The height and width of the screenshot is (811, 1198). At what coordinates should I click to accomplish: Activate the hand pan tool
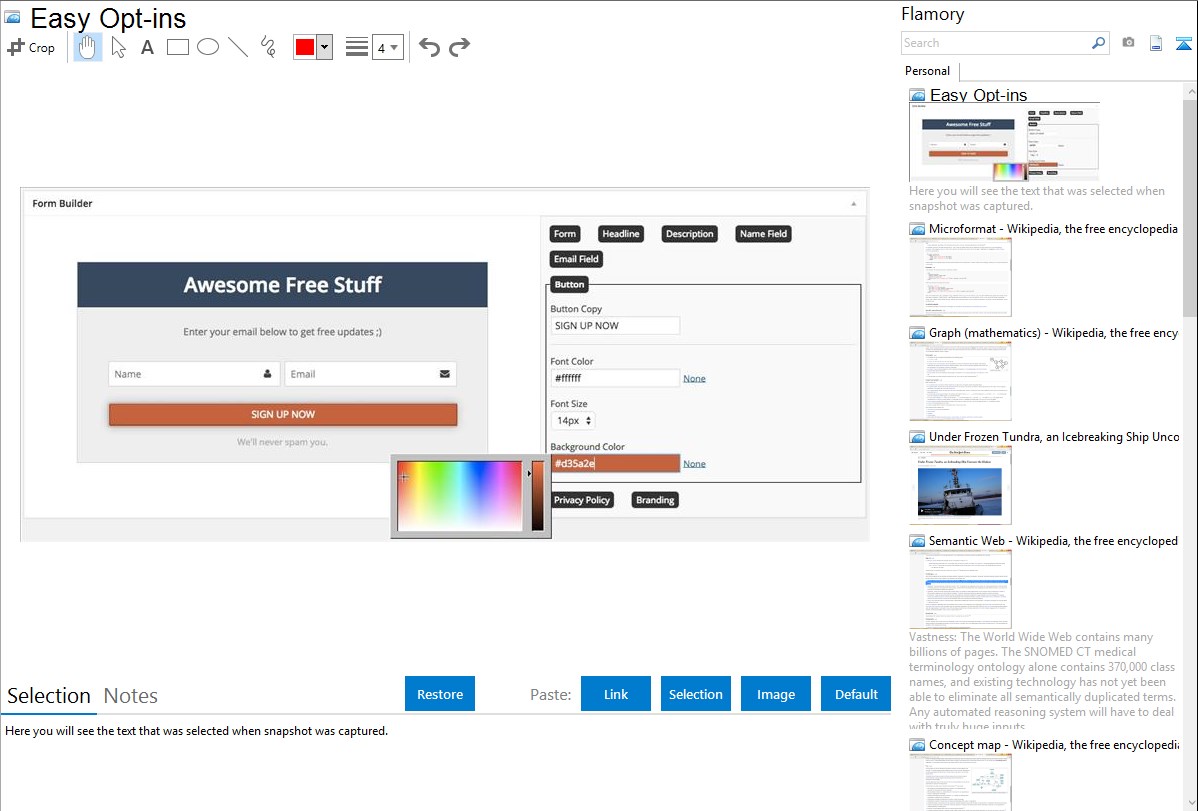click(88, 47)
